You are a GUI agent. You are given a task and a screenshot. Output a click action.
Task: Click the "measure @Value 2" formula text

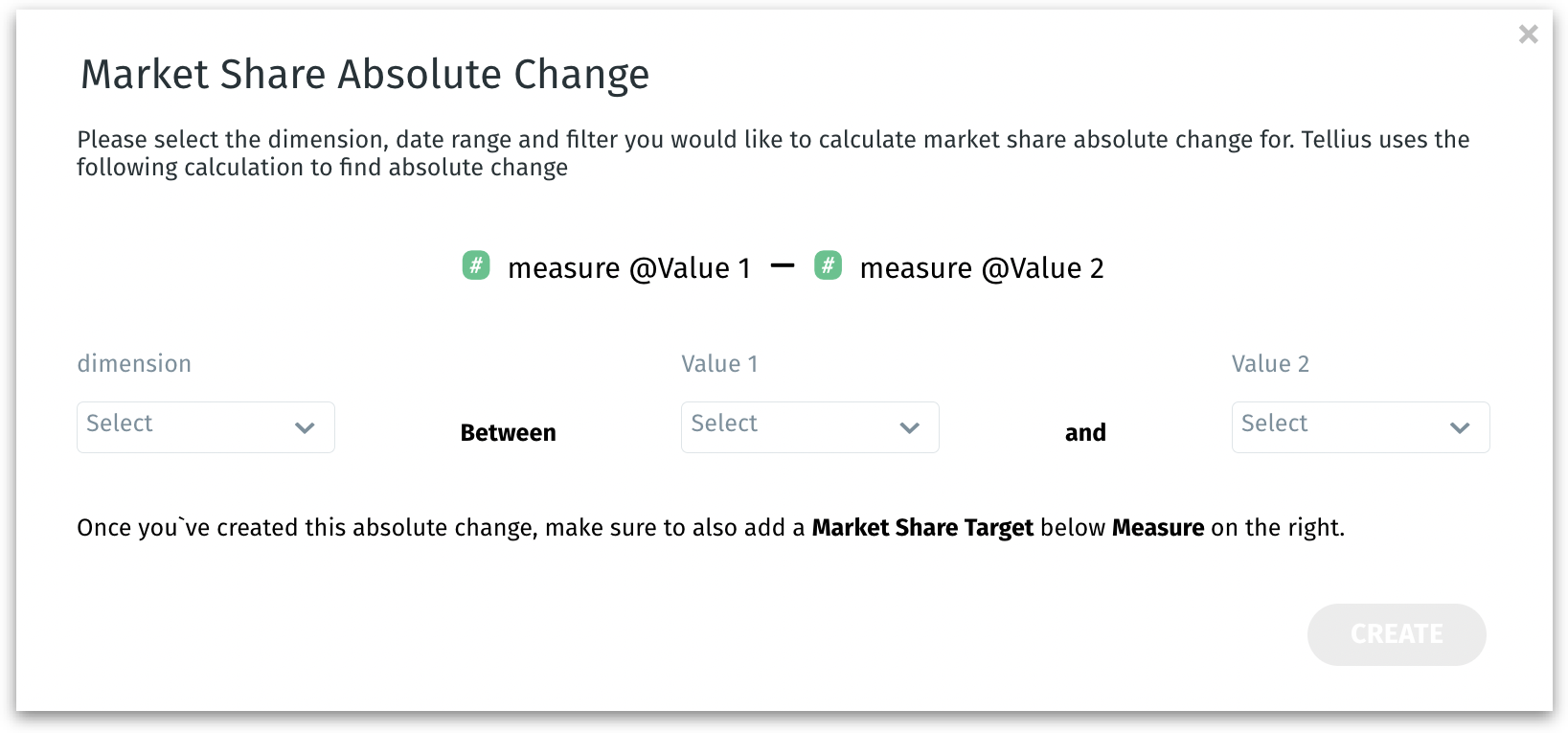coord(981,268)
